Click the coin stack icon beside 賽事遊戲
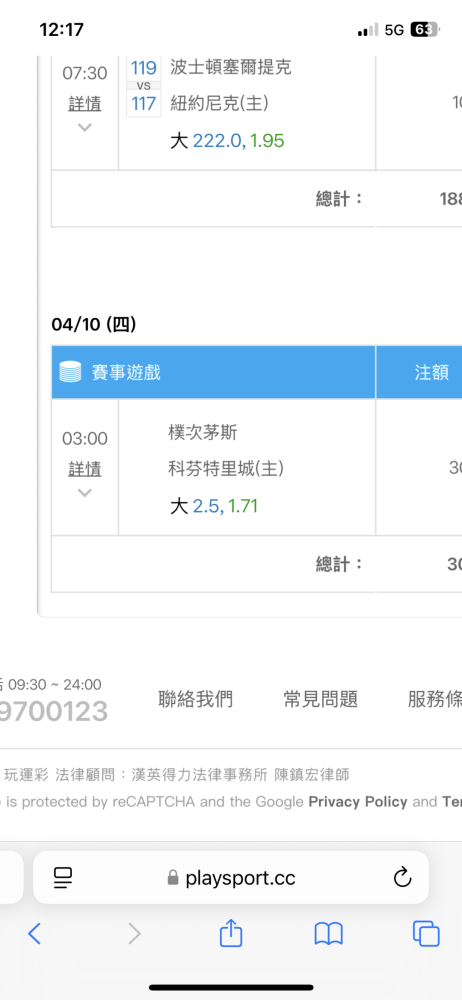 click(70, 371)
